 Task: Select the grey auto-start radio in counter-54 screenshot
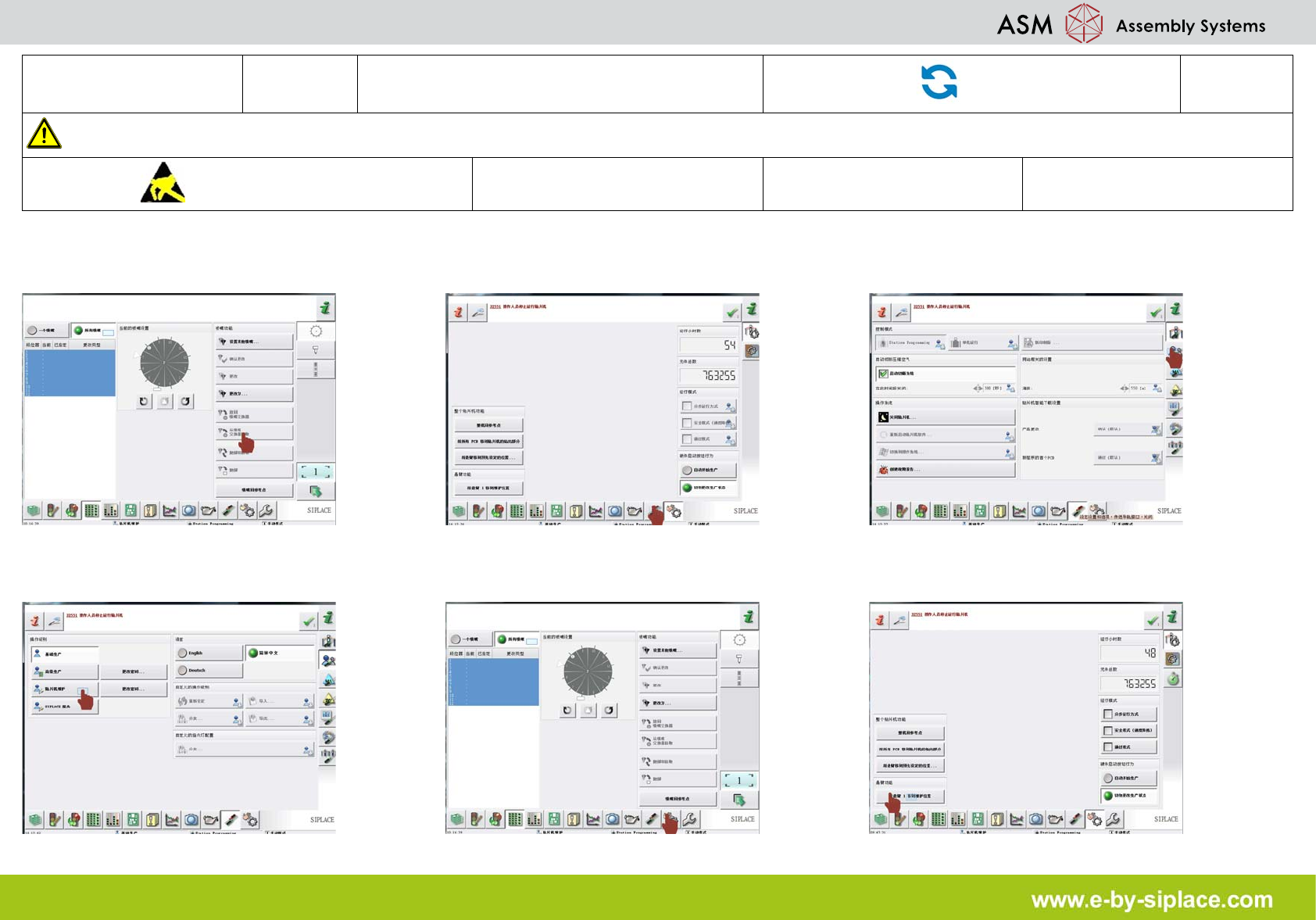687,471
